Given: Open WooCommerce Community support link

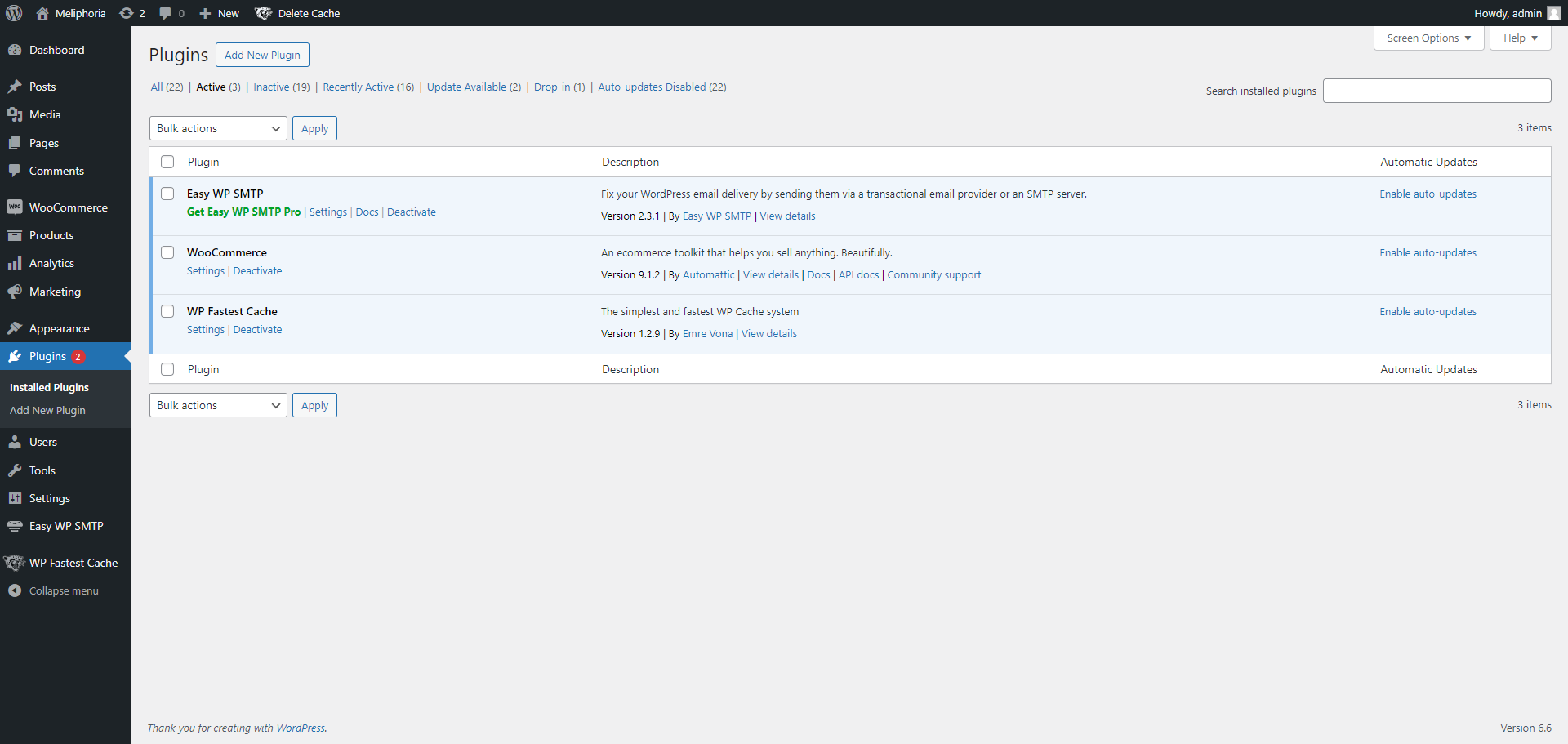Looking at the screenshot, I should click(x=934, y=274).
